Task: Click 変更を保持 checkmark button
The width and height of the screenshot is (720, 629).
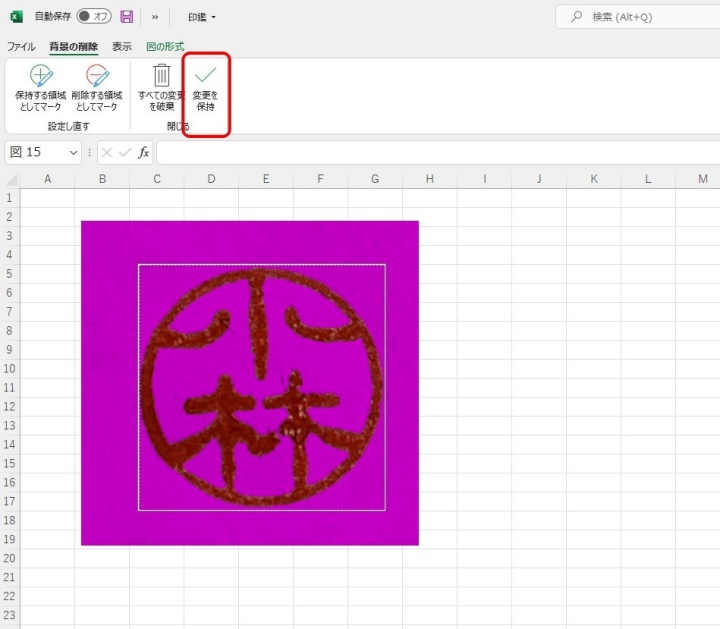Action: 205,88
